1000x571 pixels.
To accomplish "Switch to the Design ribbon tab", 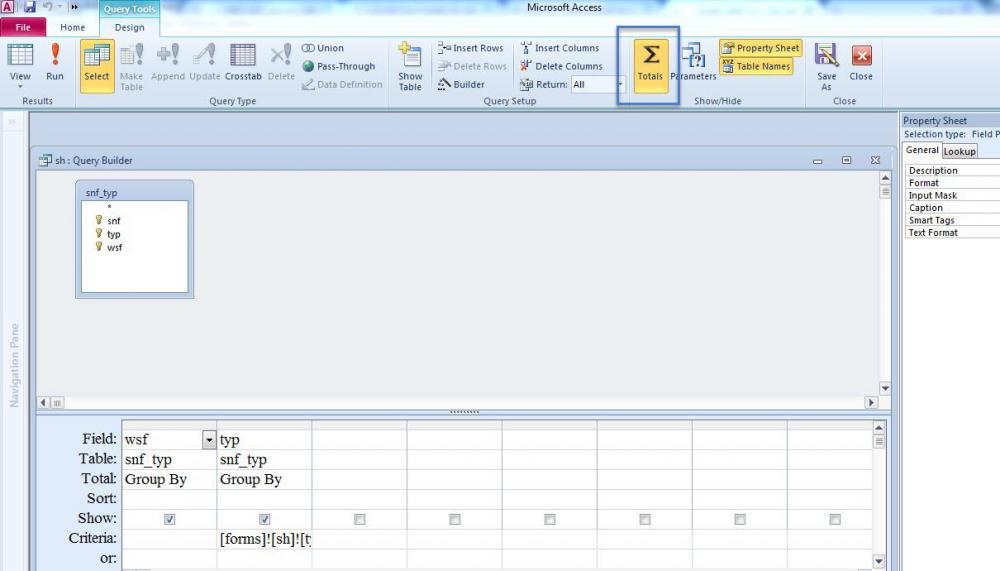I will tap(129, 27).
